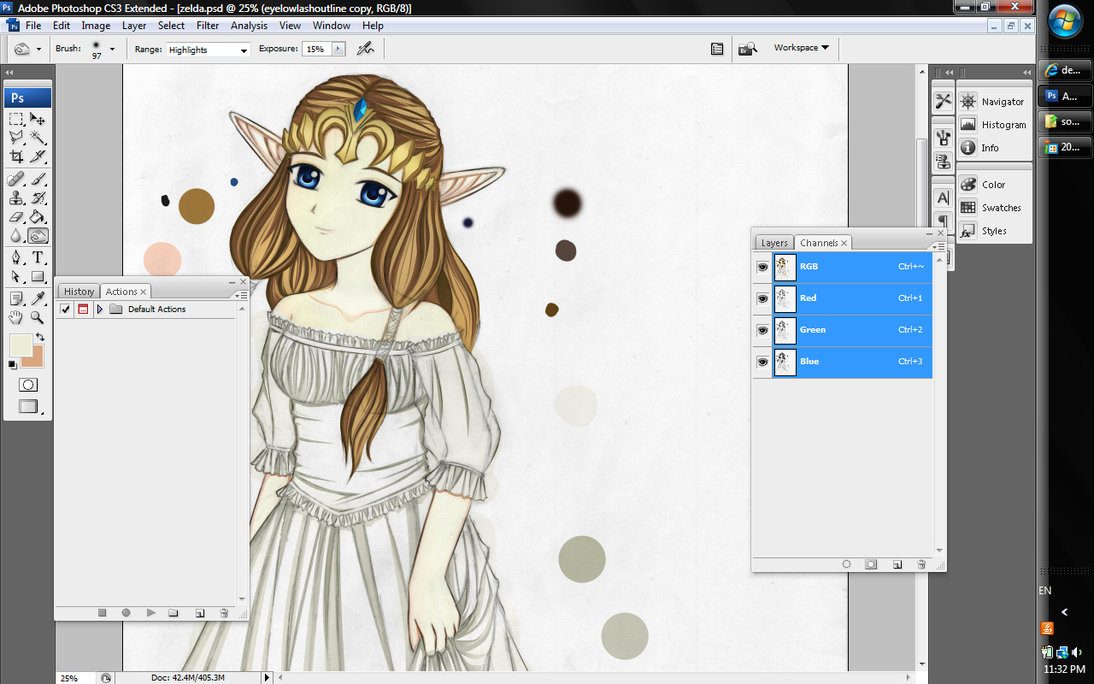Open the Actions panel options menu
Viewport: 1094px width, 684px height.
click(243, 295)
